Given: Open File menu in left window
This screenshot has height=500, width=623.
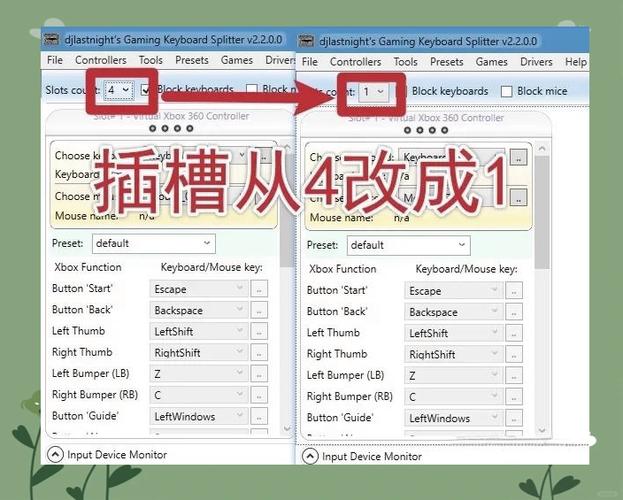Looking at the screenshot, I should (x=55, y=60).
